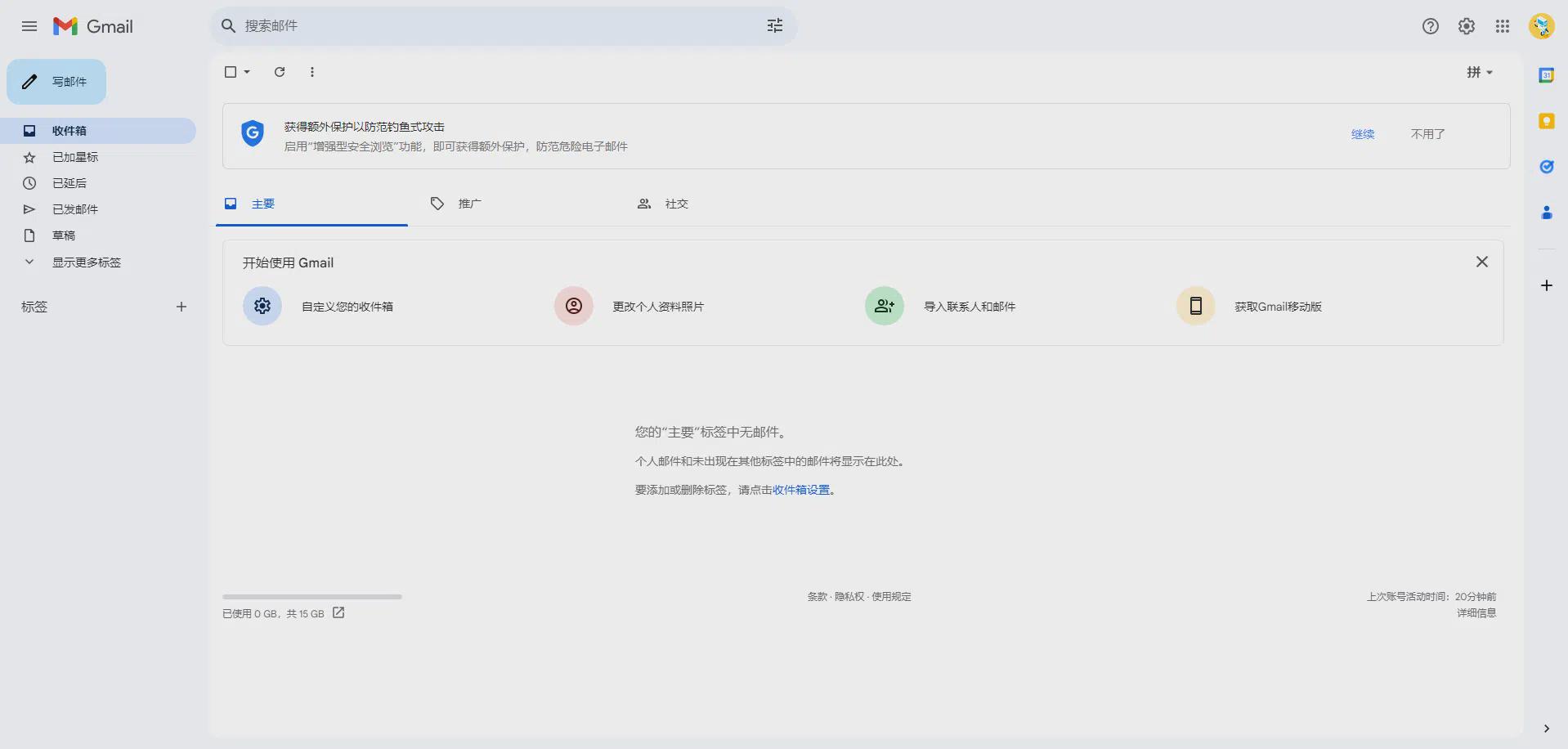The image size is (1568, 749).
Task: Open the Help question mark icon
Action: (1431, 26)
